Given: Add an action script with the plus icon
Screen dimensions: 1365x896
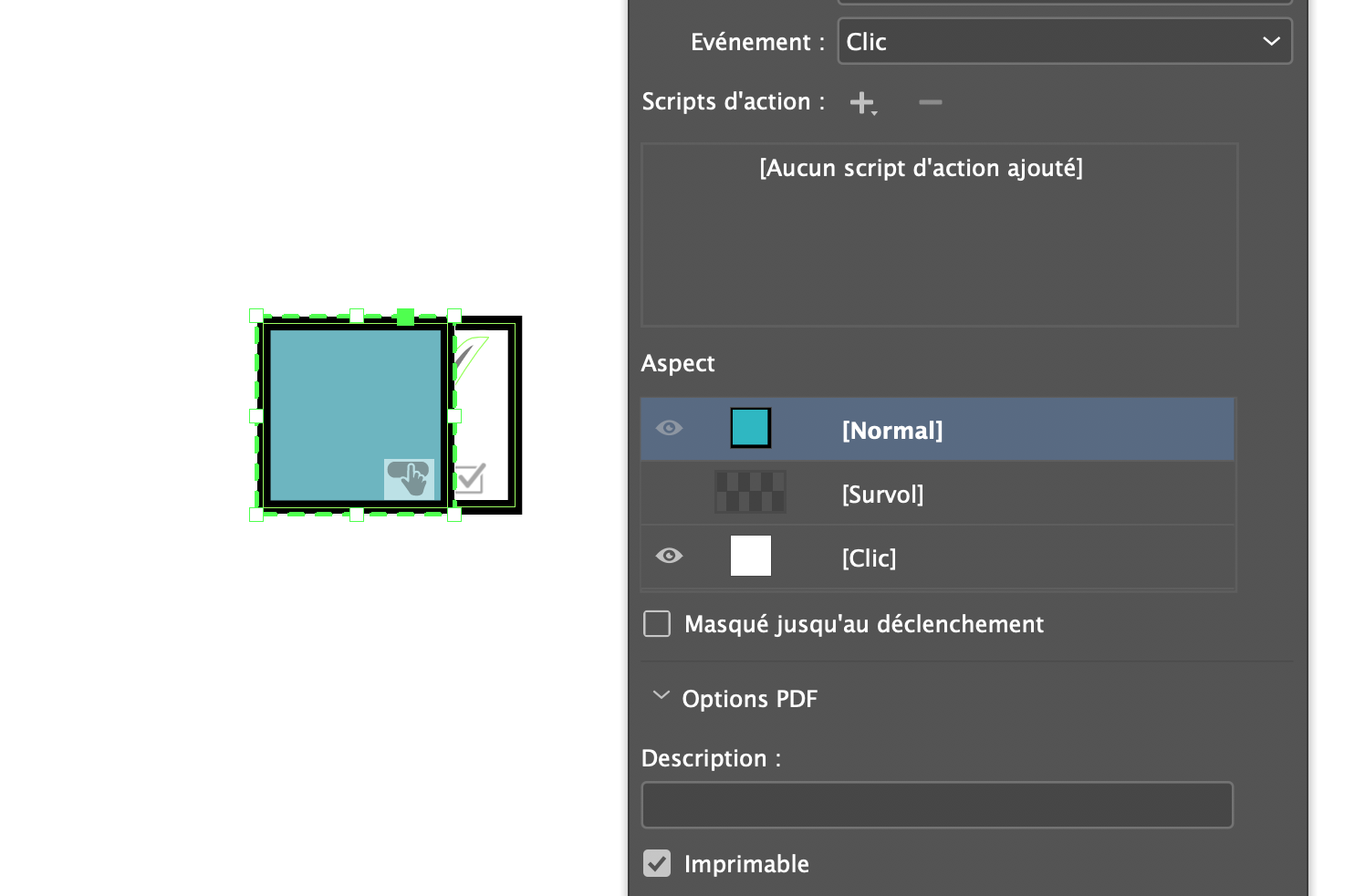Looking at the screenshot, I should point(862,102).
